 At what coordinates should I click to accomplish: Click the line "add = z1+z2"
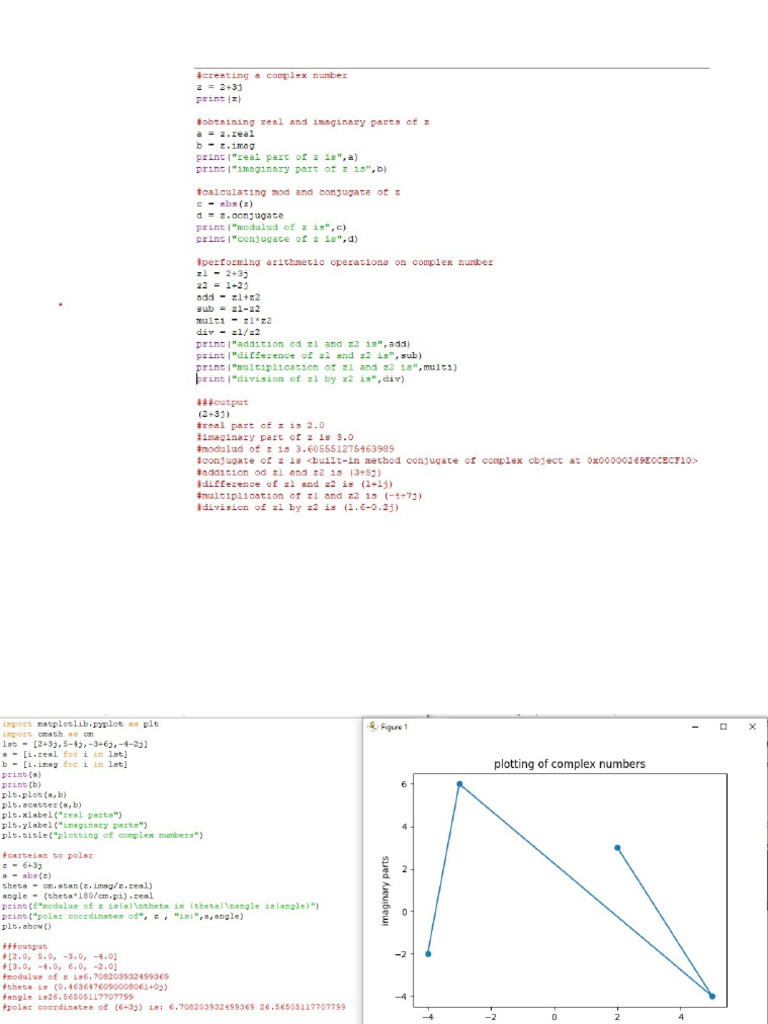click(x=228, y=297)
